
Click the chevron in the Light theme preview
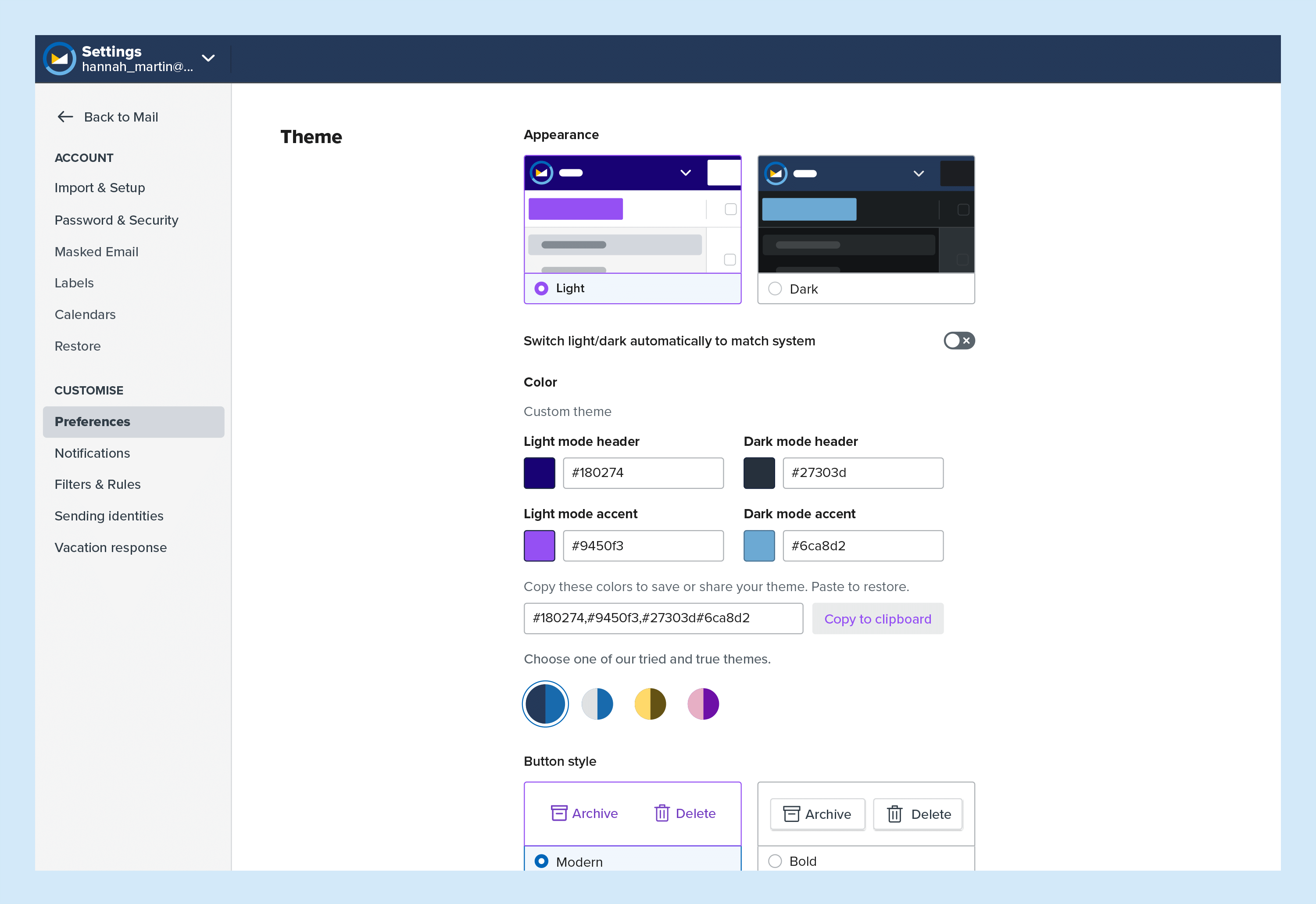point(685,173)
